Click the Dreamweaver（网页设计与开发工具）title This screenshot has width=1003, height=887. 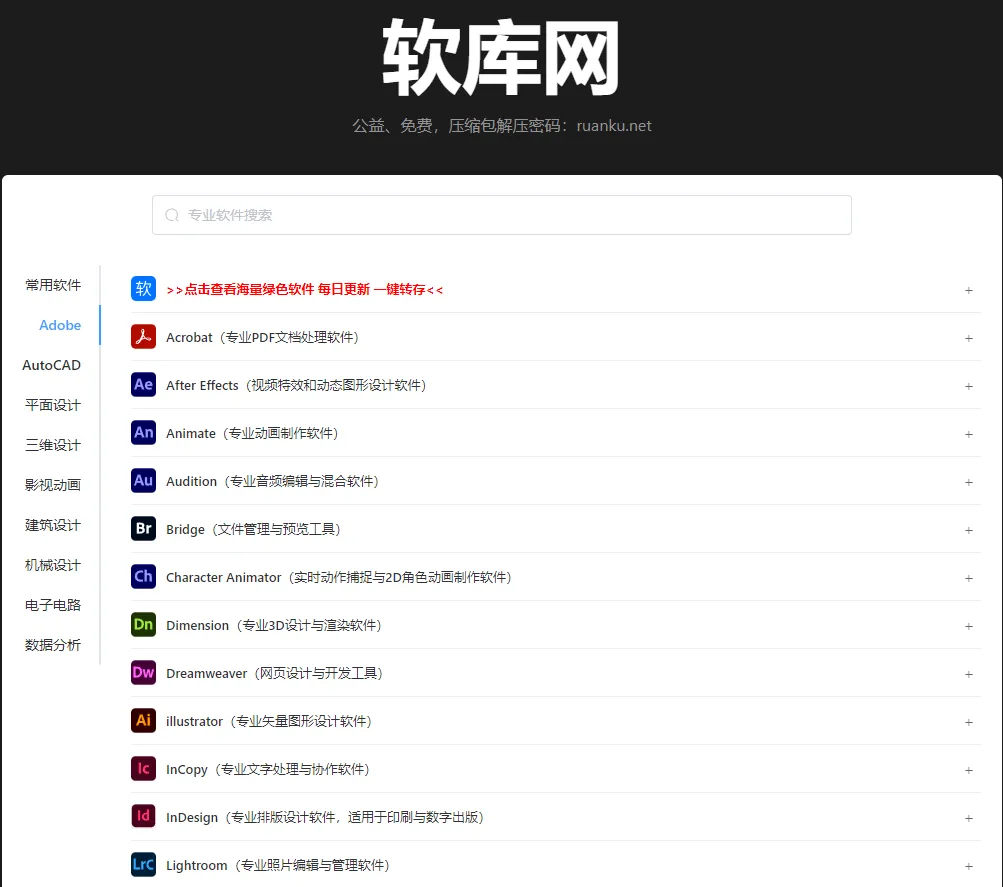274,673
